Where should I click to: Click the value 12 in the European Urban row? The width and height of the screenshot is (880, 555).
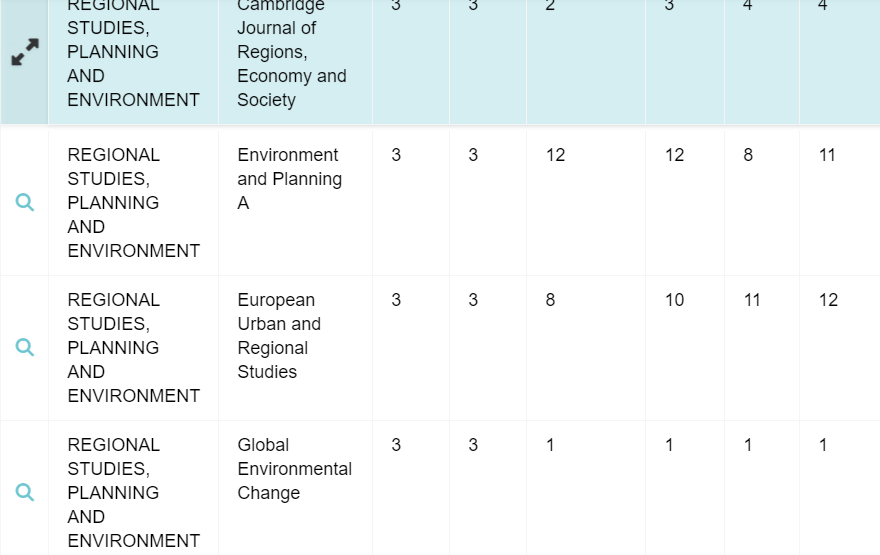[x=828, y=300]
